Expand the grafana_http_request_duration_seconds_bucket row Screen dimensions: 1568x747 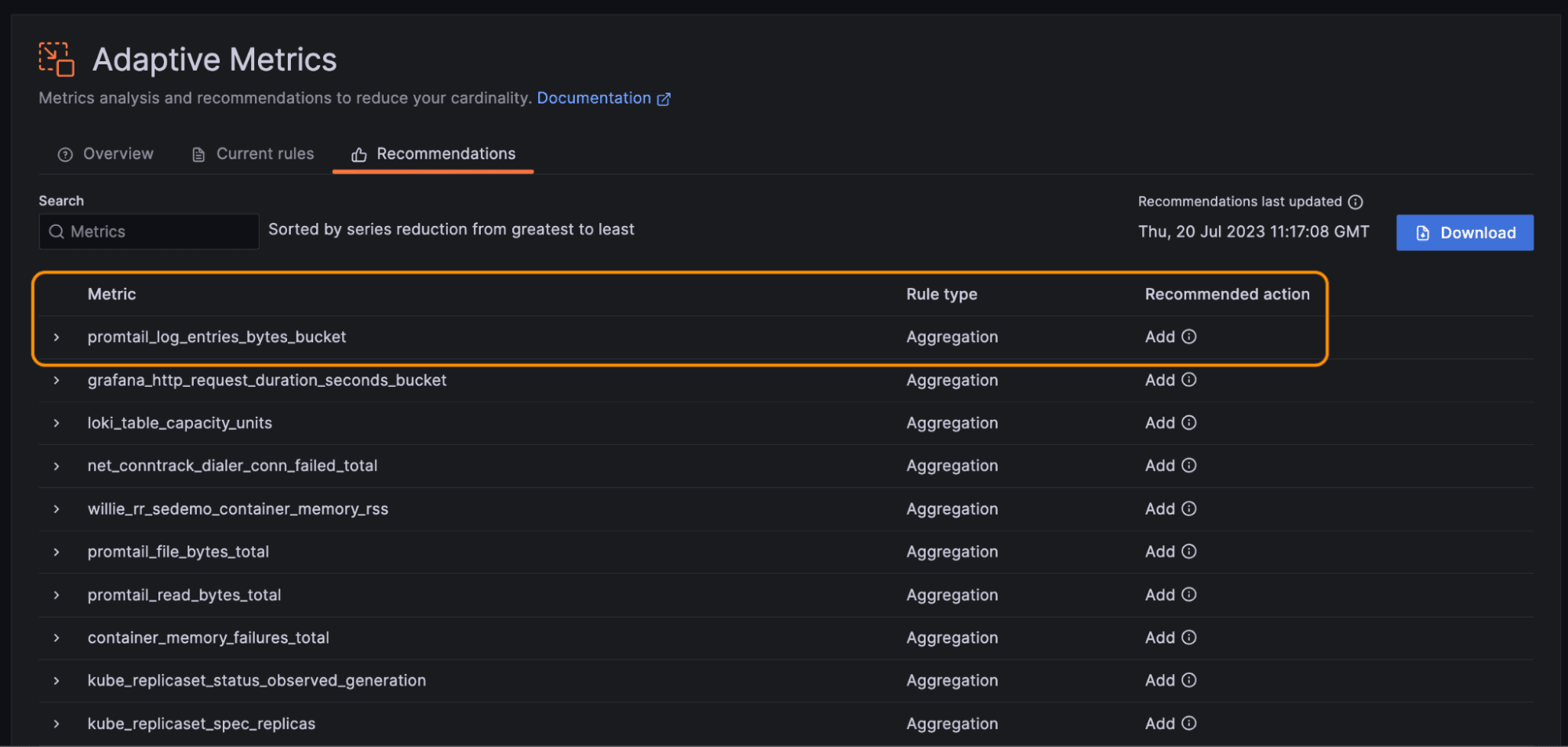tap(56, 380)
